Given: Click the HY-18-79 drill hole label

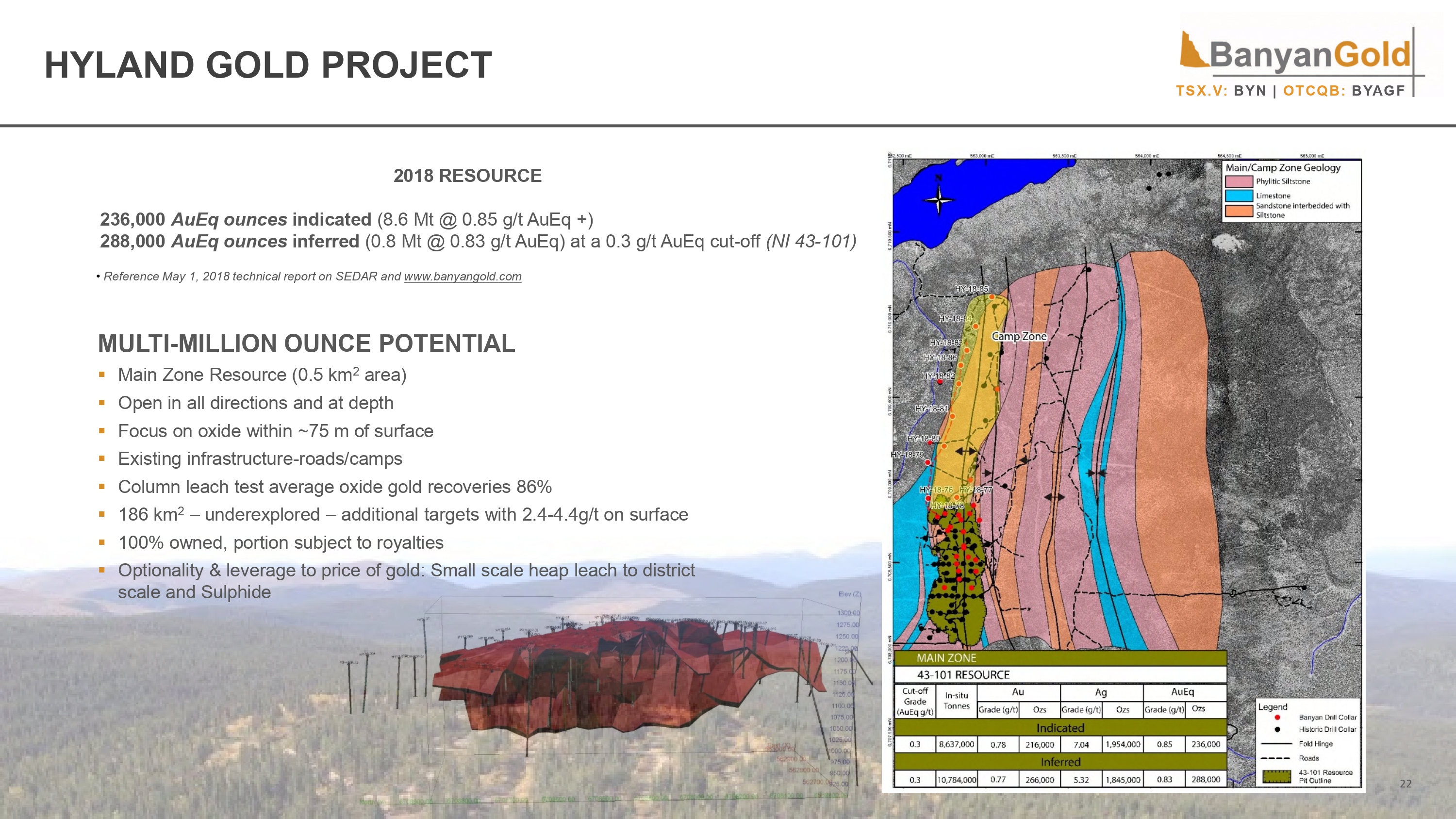Looking at the screenshot, I should 907,455.
